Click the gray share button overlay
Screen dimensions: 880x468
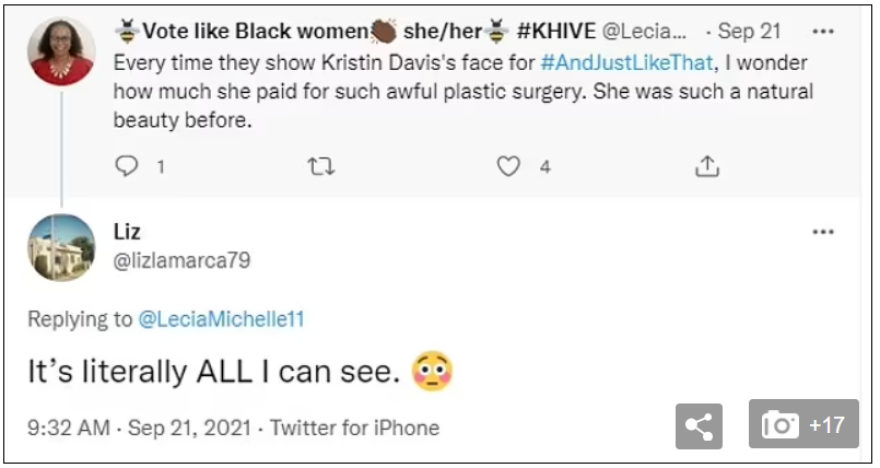700,426
